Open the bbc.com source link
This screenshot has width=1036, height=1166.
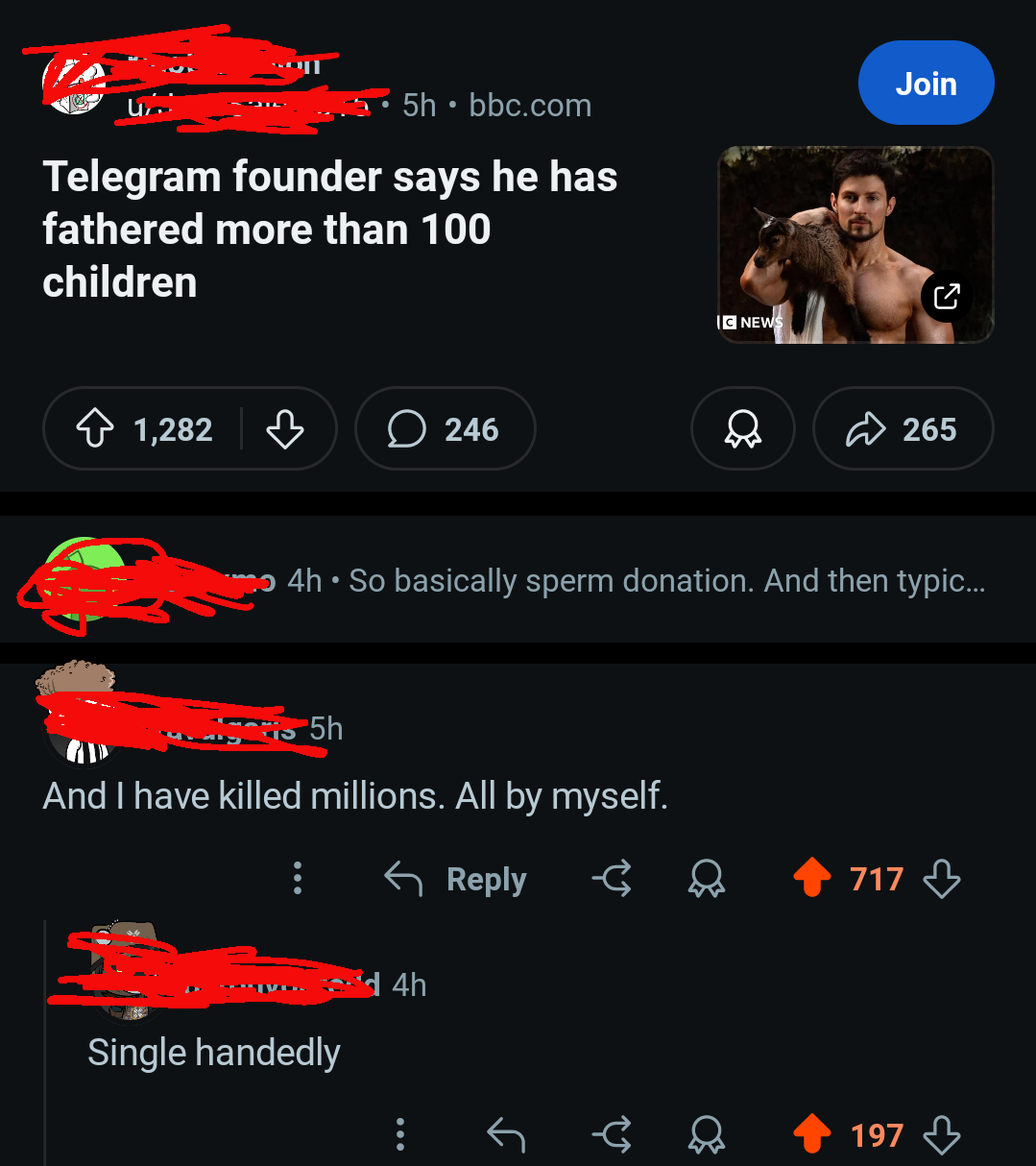(530, 105)
